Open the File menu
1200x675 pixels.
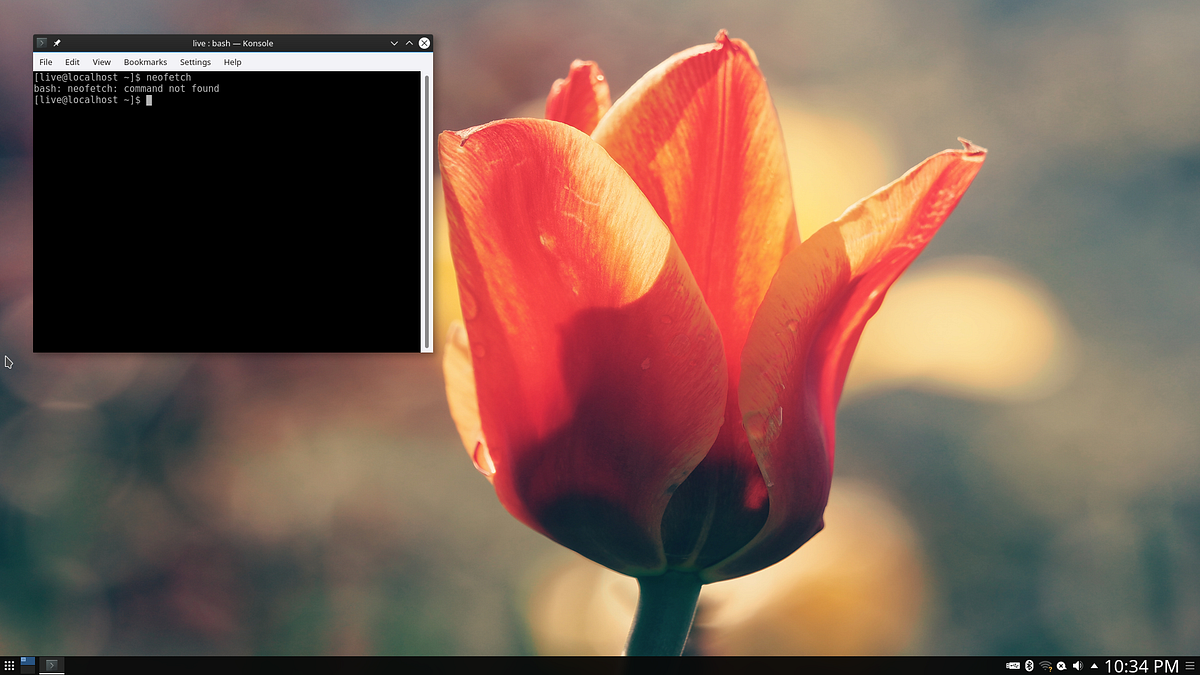pyautogui.click(x=45, y=61)
